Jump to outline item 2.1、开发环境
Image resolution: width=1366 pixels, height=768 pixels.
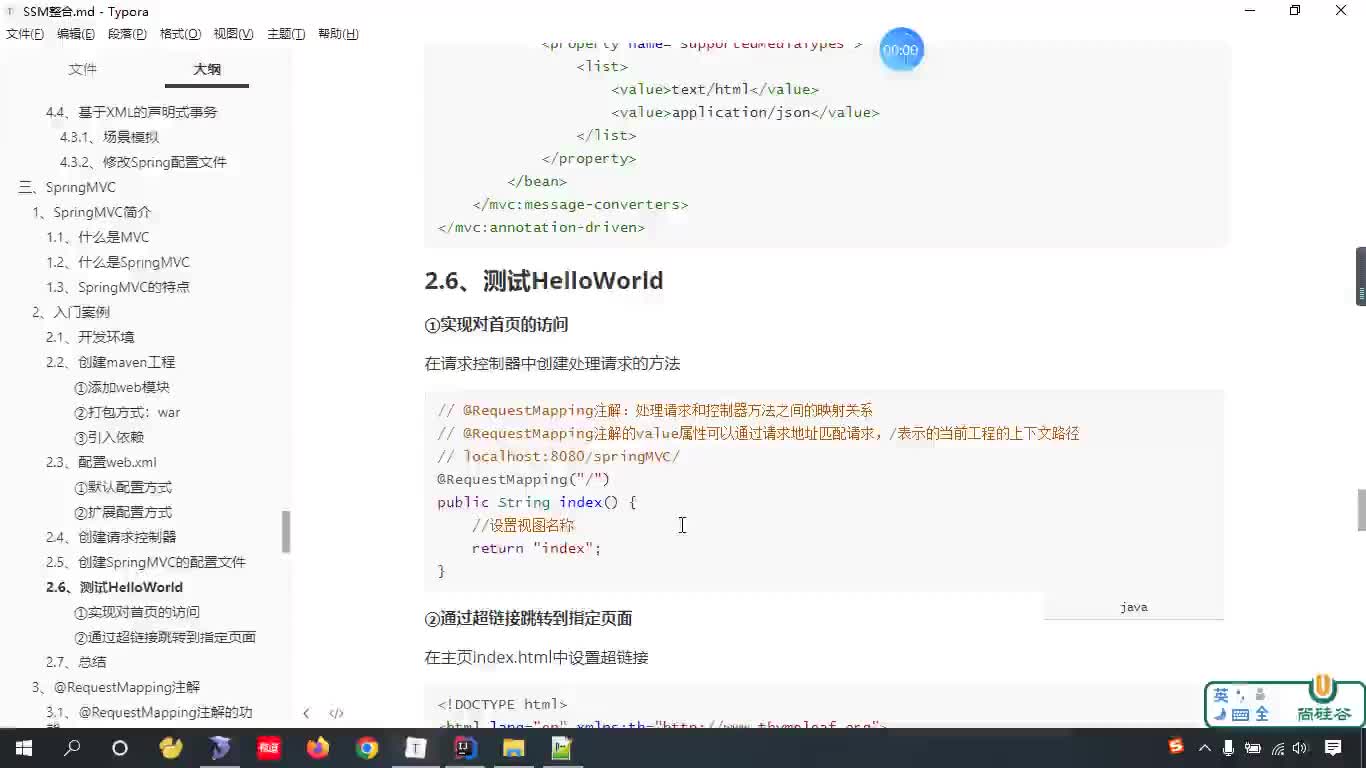(x=90, y=337)
